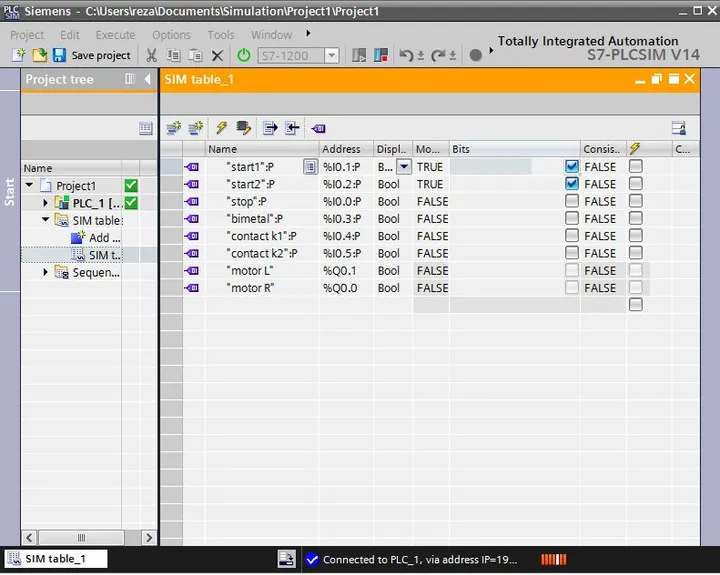Uncheck the start1 bit checkbox
This screenshot has height=575, width=720.
[x=572, y=166]
